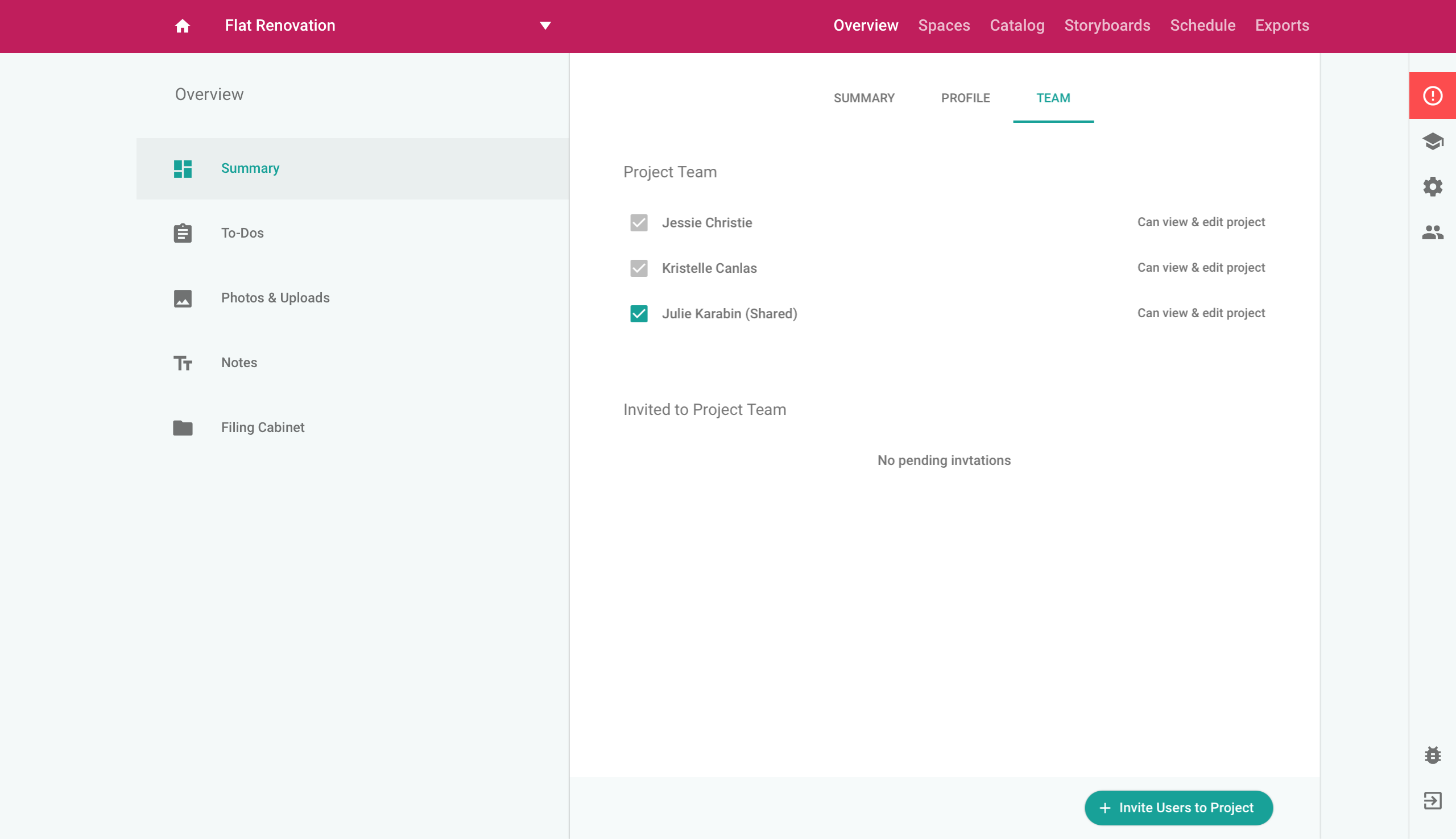This screenshot has height=839, width=1456.
Task: Switch to the PROFILE tab
Action: tap(965, 98)
